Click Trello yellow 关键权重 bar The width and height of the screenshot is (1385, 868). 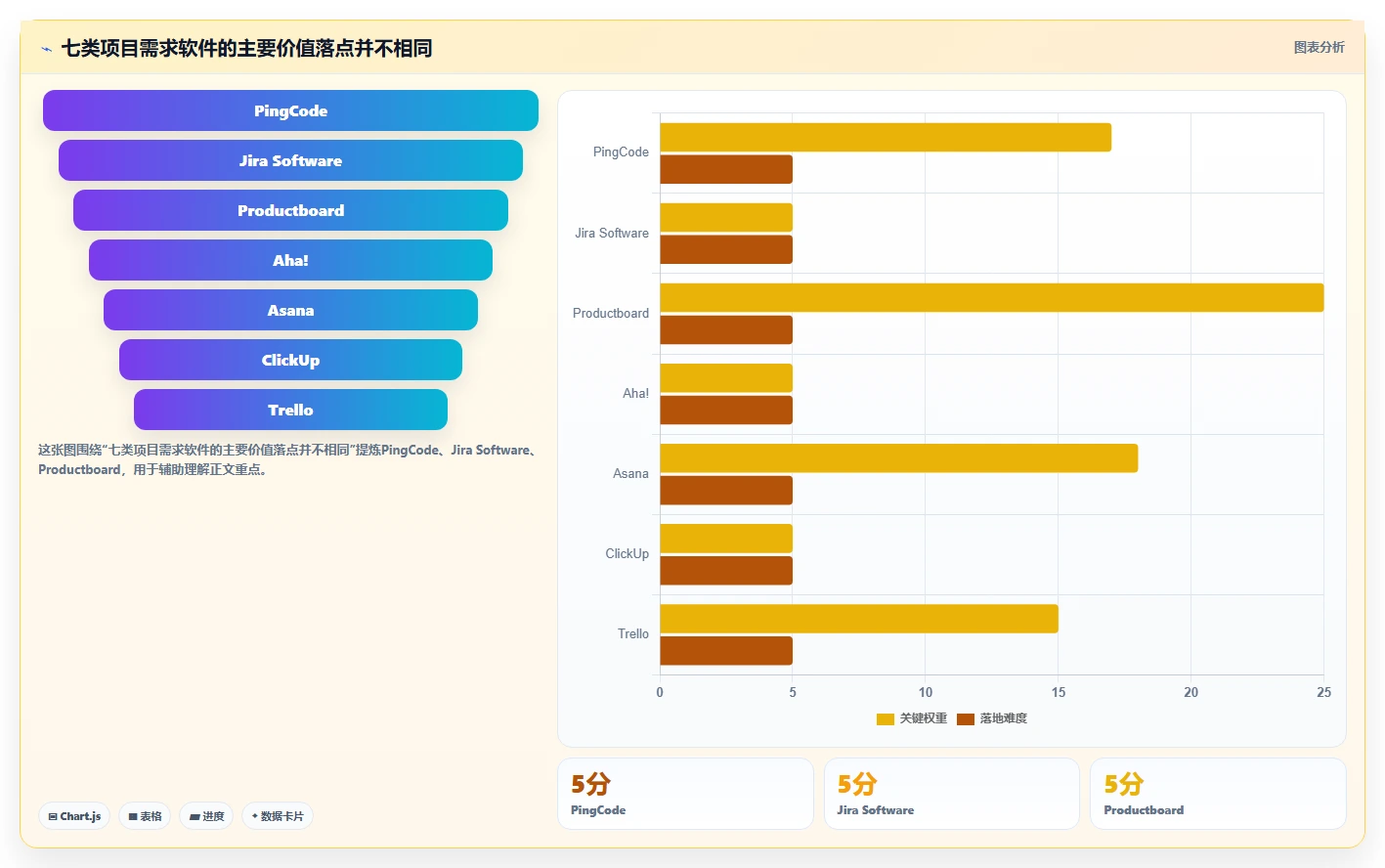[859, 619]
